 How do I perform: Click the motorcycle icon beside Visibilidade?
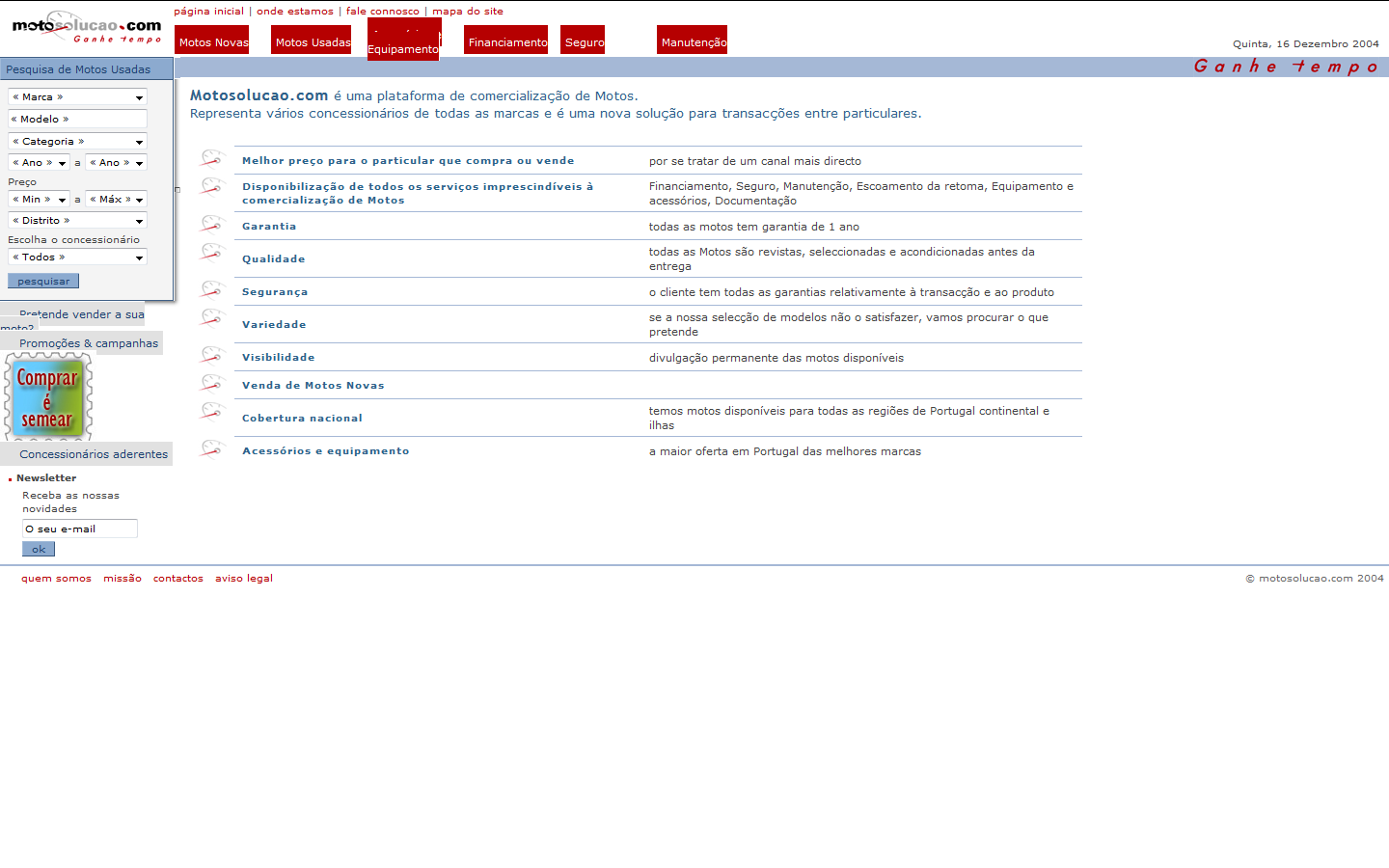coord(212,355)
